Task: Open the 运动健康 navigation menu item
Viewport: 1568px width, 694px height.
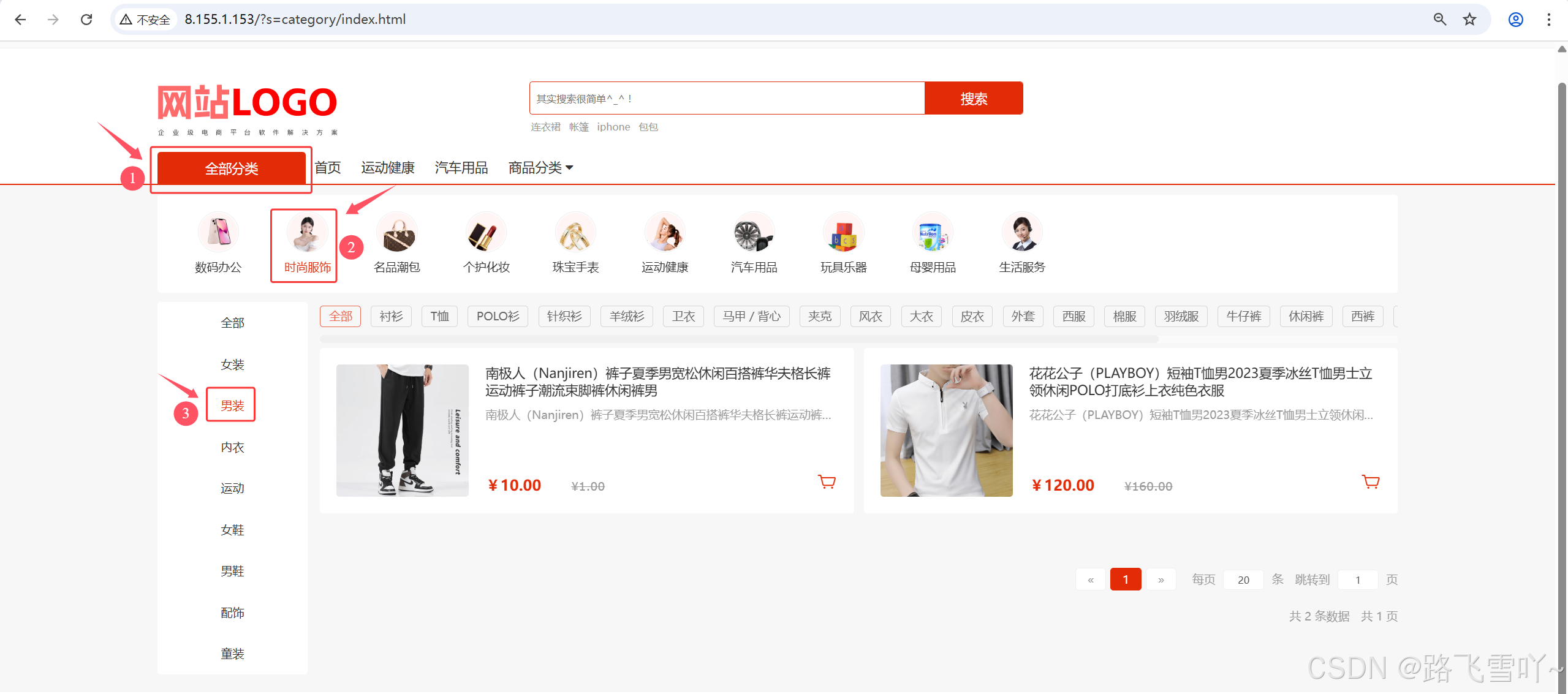Action: pyautogui.click(x=387, y=167)
